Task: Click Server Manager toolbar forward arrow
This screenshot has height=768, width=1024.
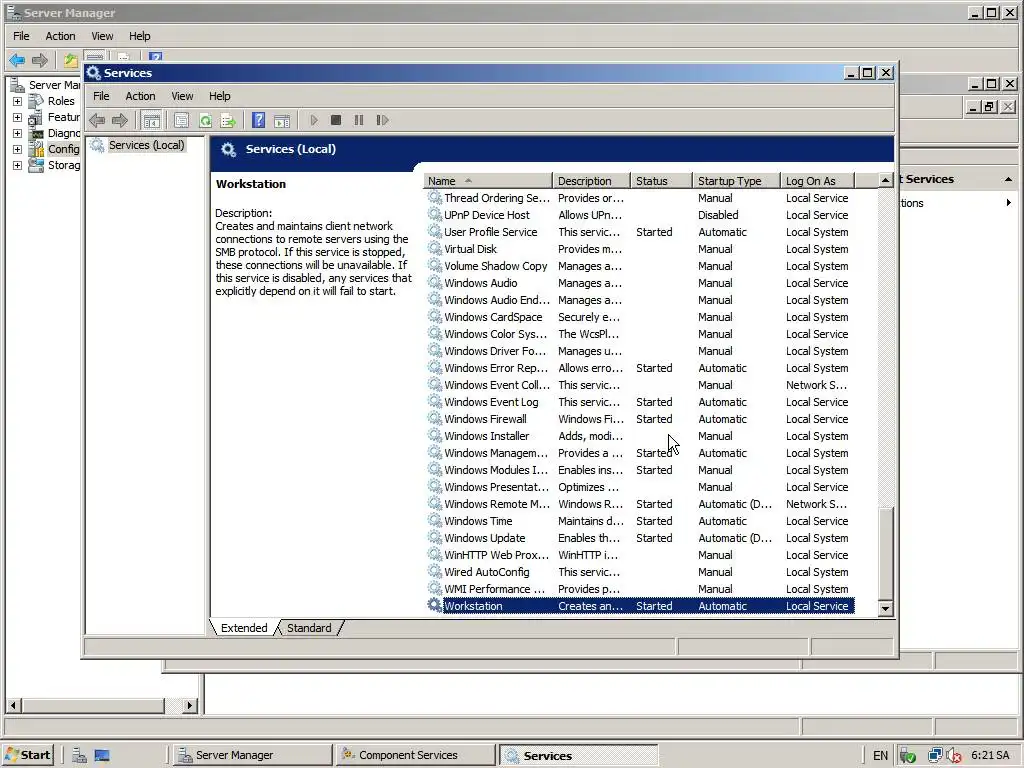Action: pos(40,60)
